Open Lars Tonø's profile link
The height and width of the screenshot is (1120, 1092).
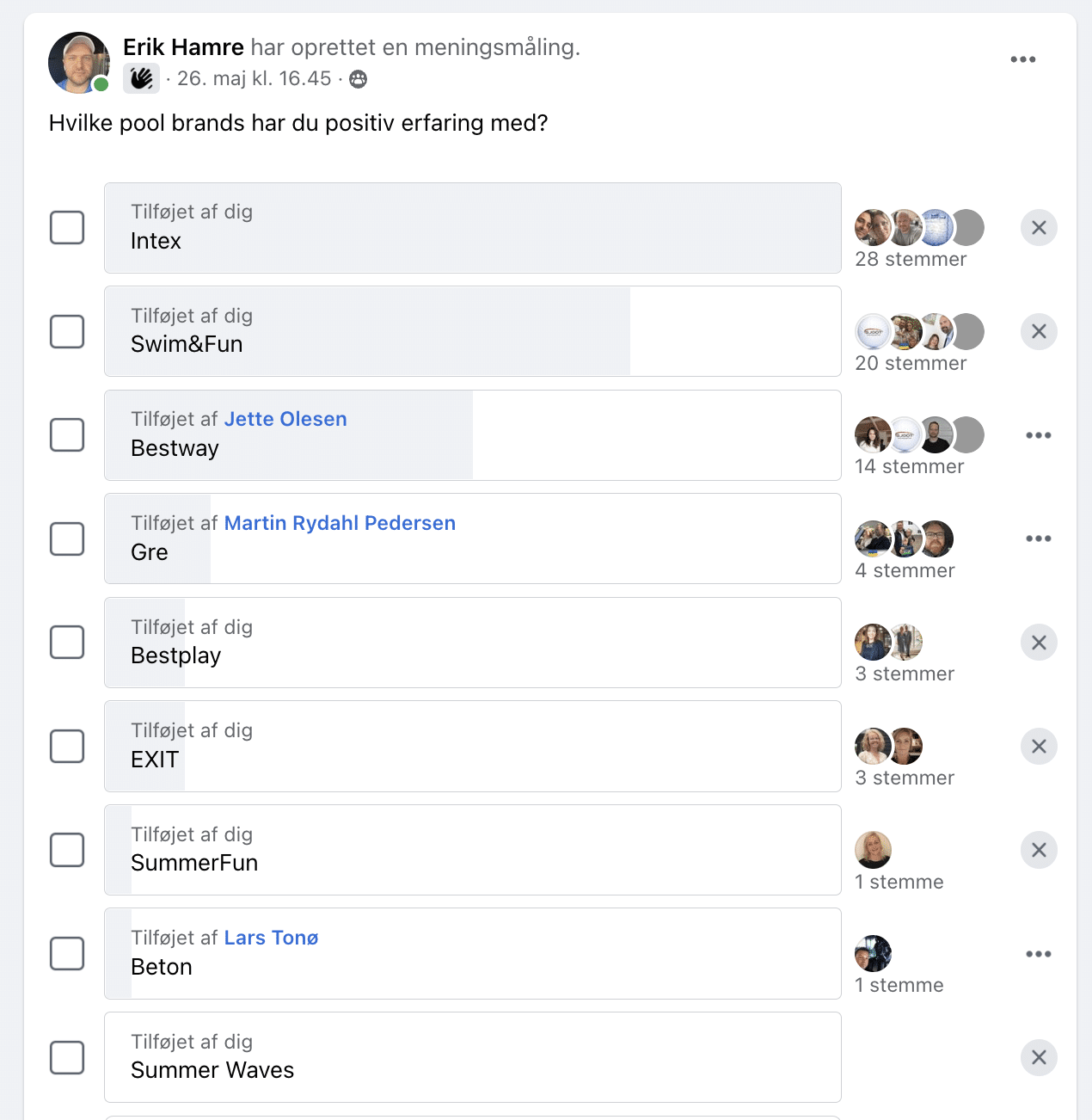coord(271,938)
